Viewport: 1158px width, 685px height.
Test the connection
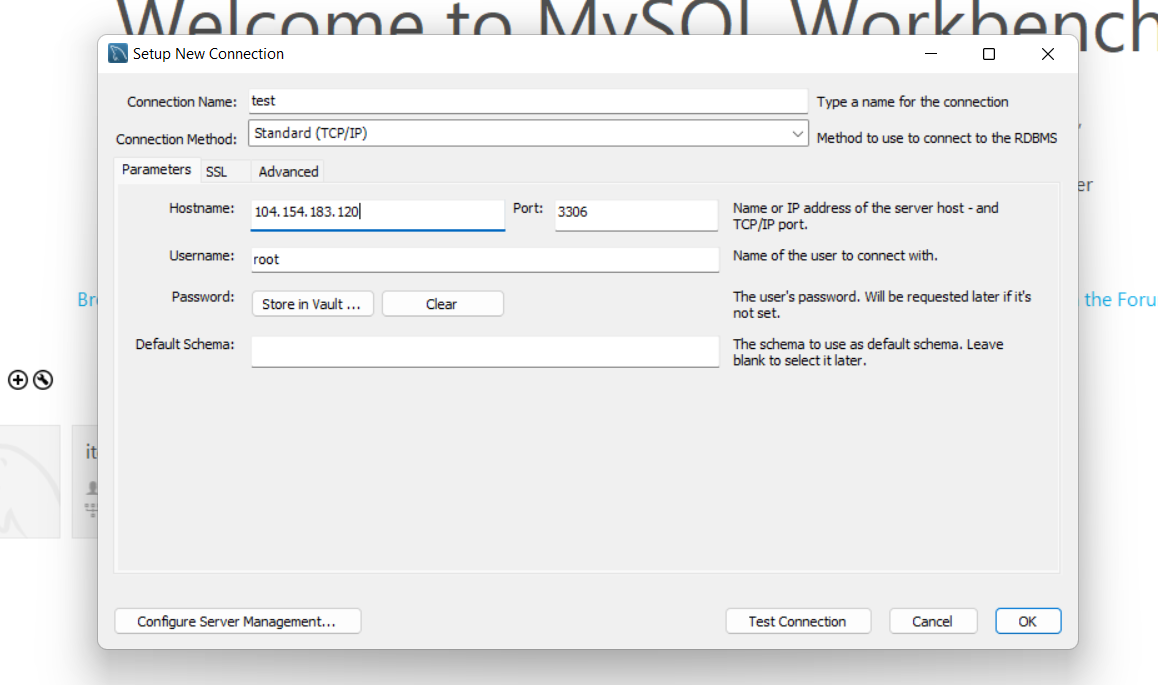798,622
